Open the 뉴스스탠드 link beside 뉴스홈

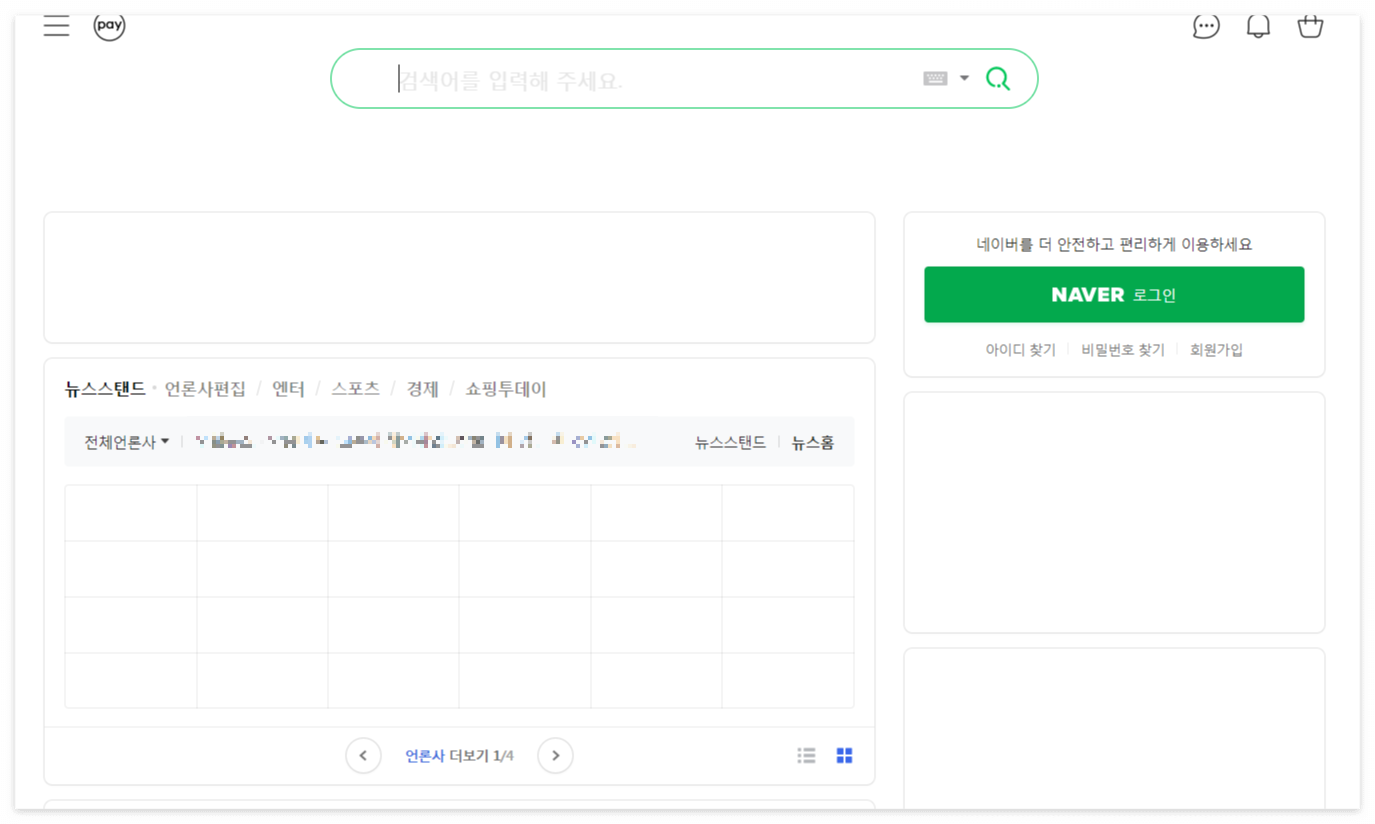(730, 442)
